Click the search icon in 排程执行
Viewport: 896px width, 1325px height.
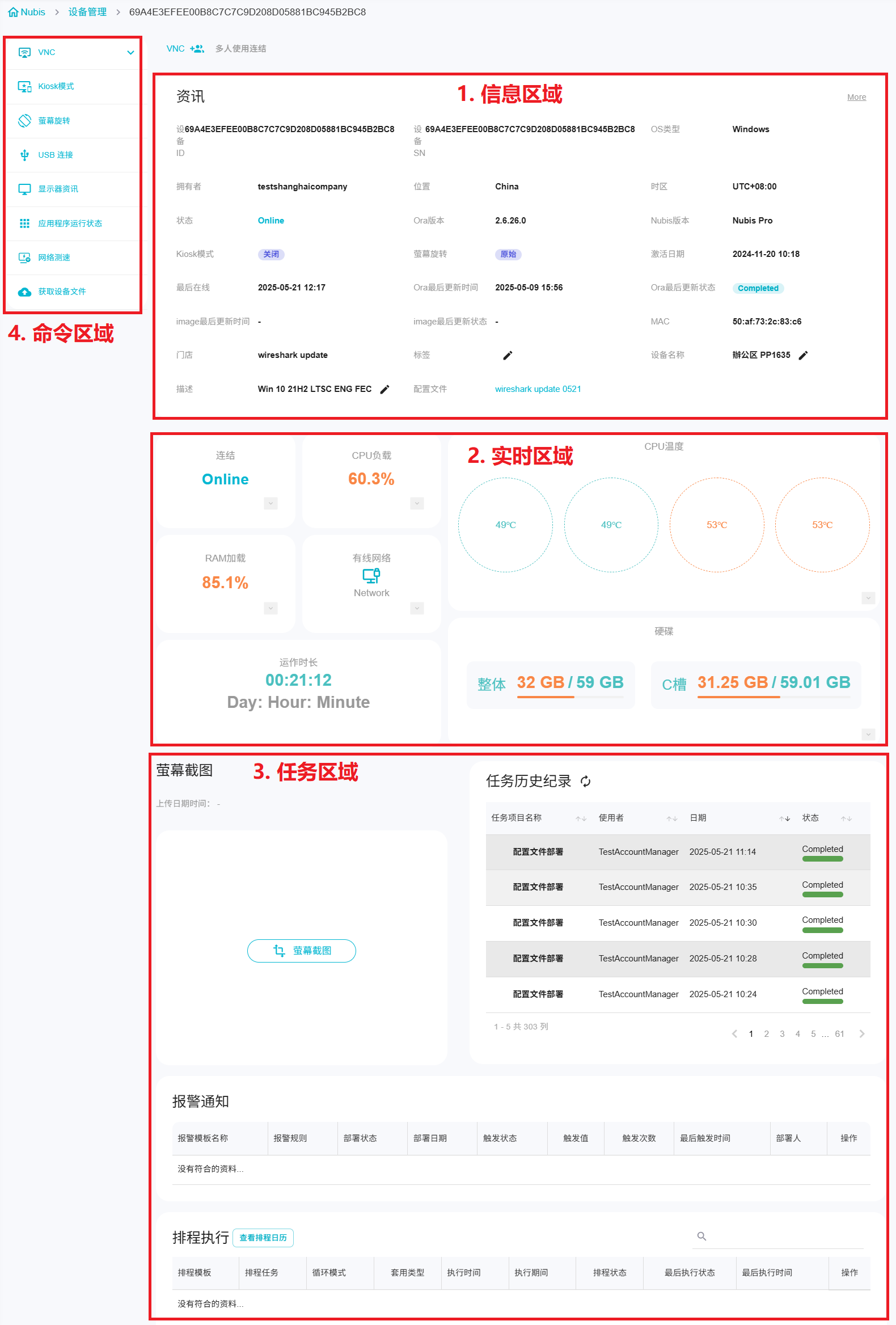701,1236
